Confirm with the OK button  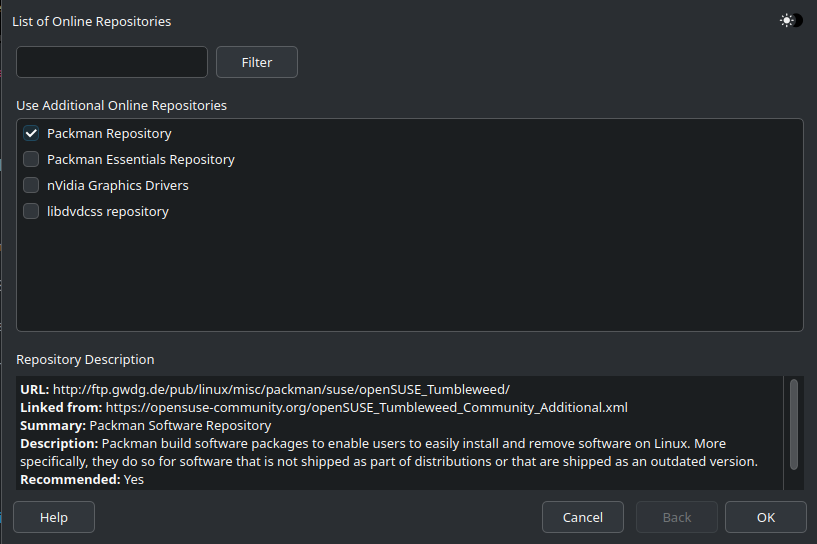click(765, 517)
